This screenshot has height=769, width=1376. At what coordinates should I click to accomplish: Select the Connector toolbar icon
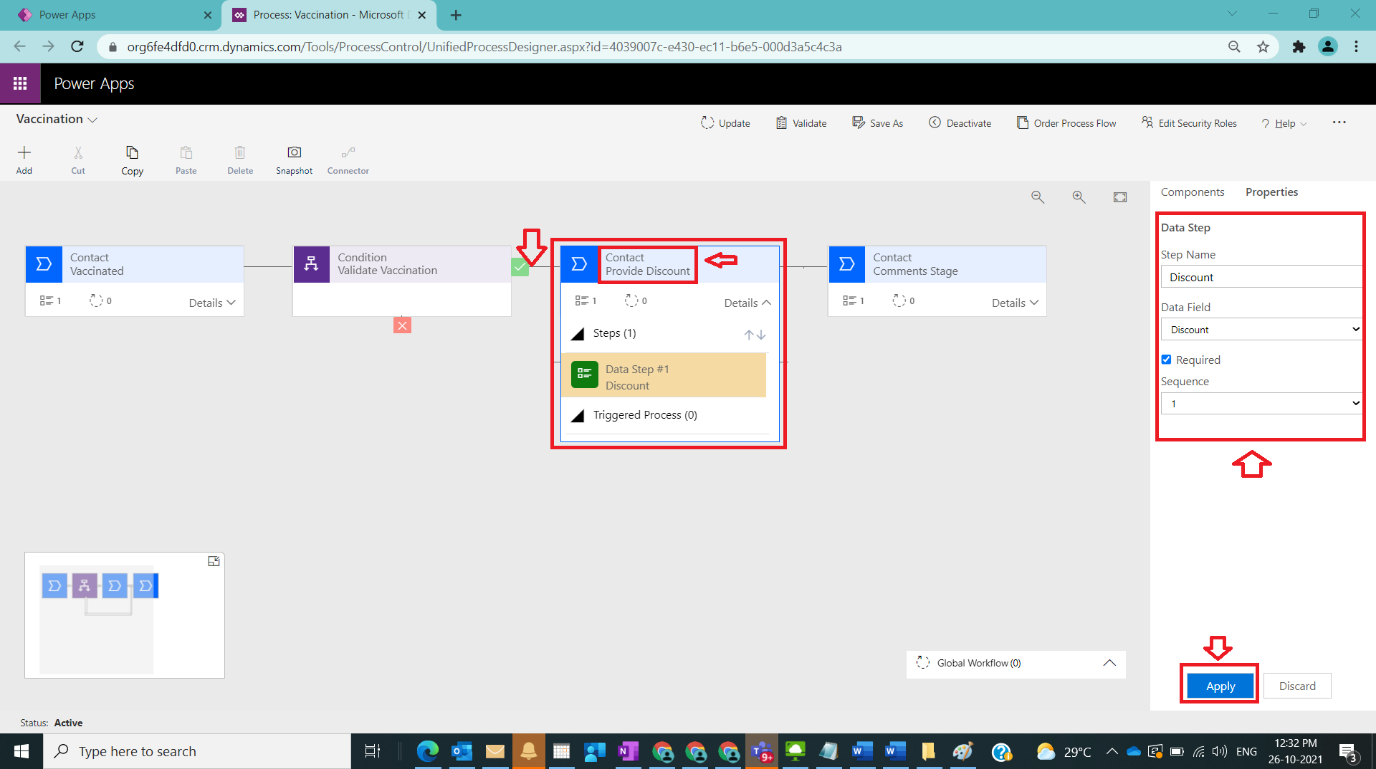coord(347,158)
